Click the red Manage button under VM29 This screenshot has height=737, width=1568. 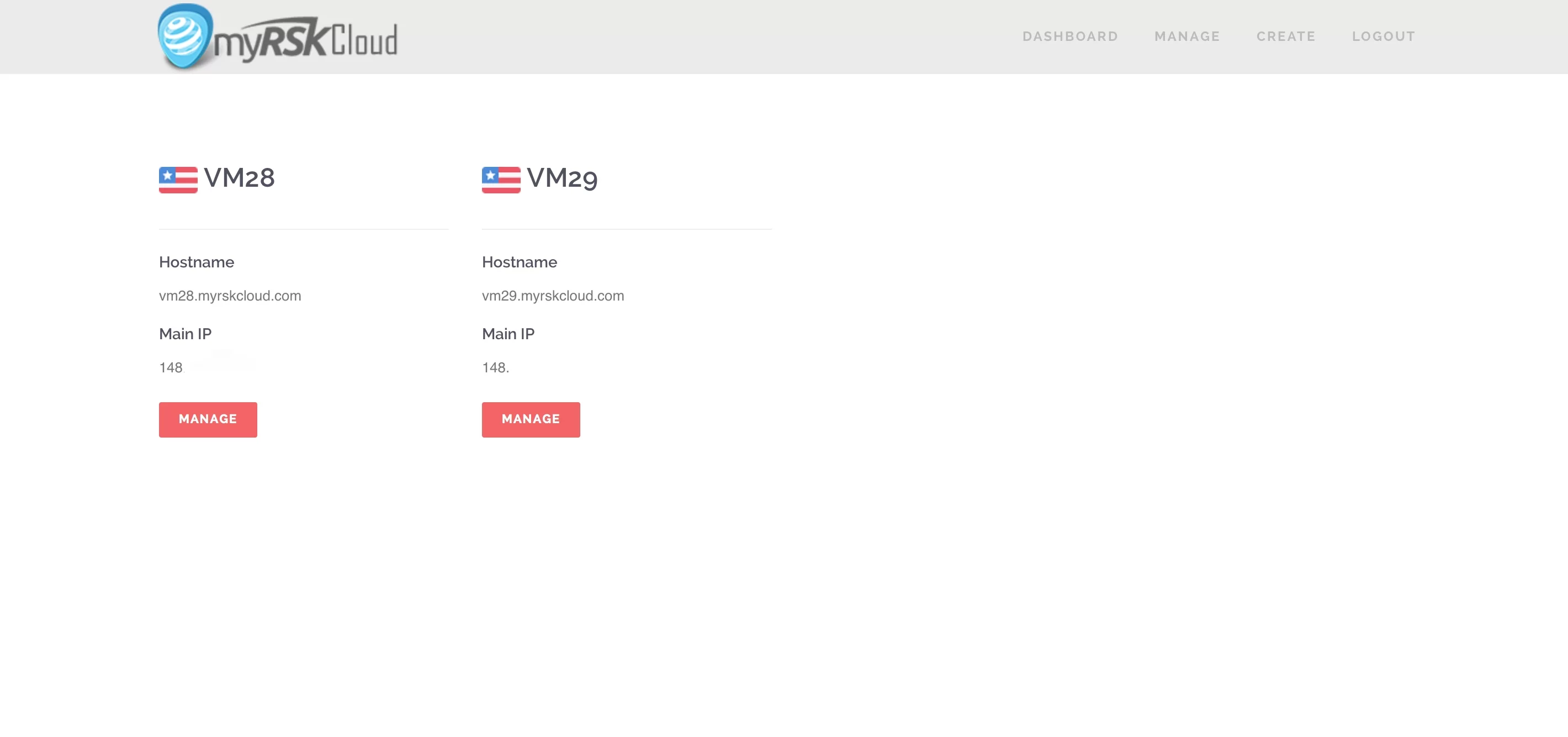[531, 419]
